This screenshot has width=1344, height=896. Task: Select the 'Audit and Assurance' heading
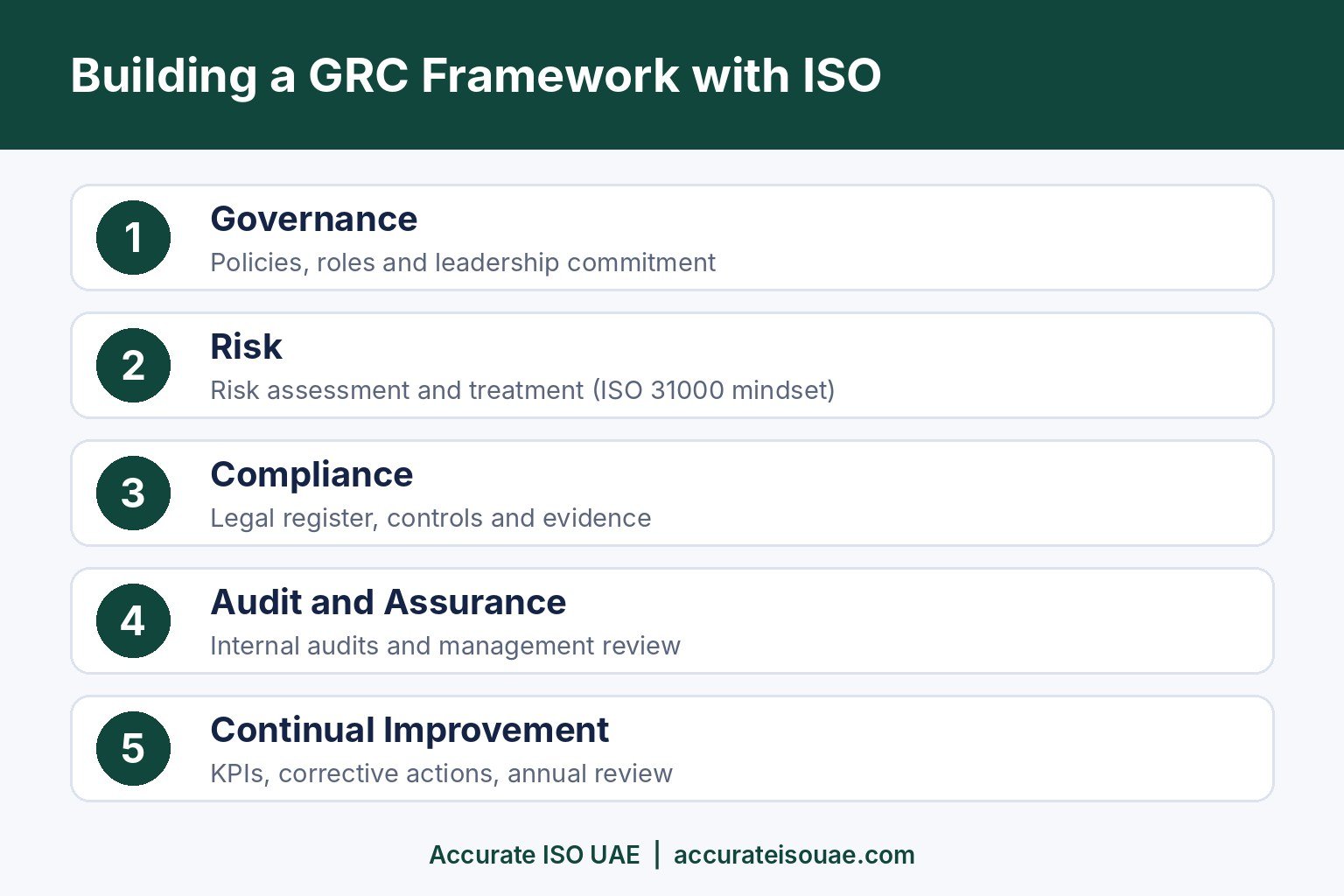388,602
